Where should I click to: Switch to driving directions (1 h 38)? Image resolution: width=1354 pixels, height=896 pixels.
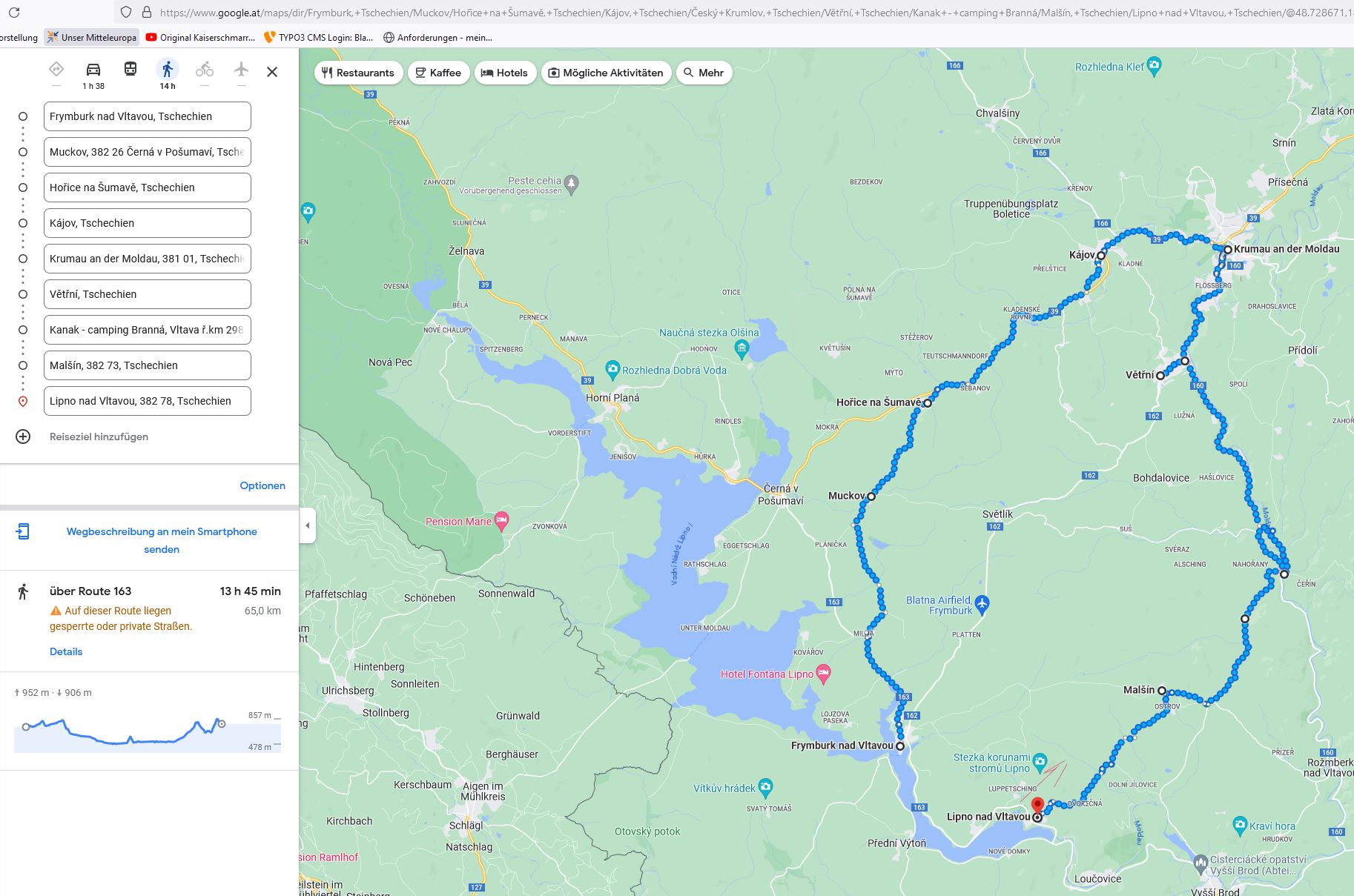tap(93, 75)
